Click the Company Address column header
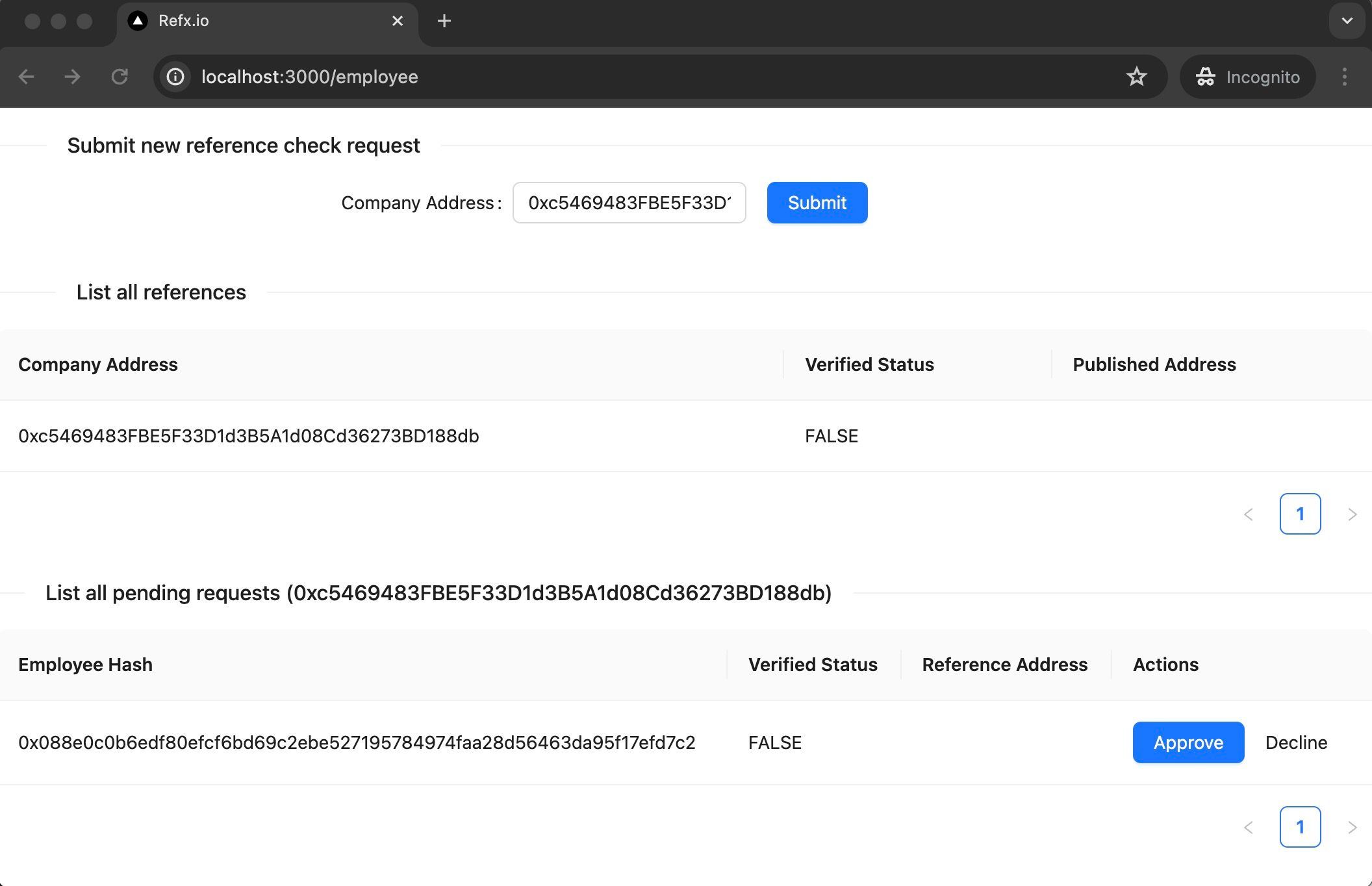1372x886 pixels. [392, 364]
